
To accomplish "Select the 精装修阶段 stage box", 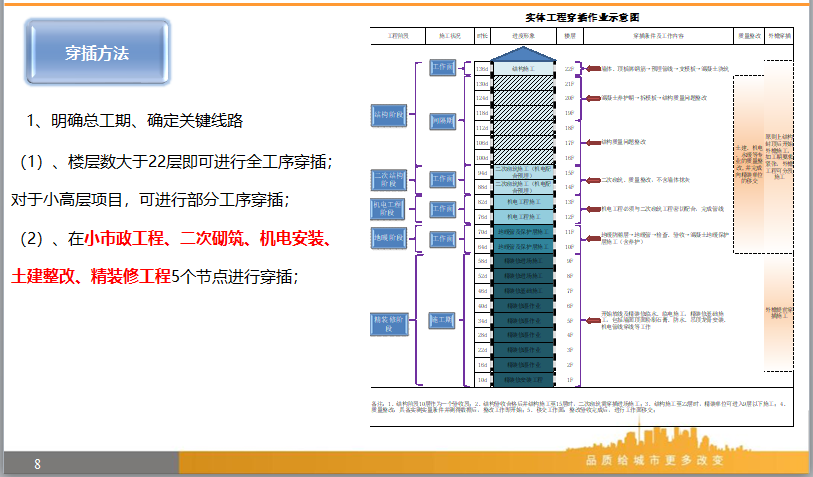I will [389, 324].
